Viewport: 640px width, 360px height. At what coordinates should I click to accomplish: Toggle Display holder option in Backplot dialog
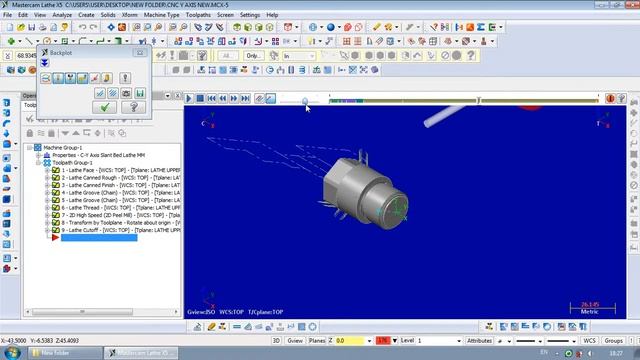[x=70, y=78]
